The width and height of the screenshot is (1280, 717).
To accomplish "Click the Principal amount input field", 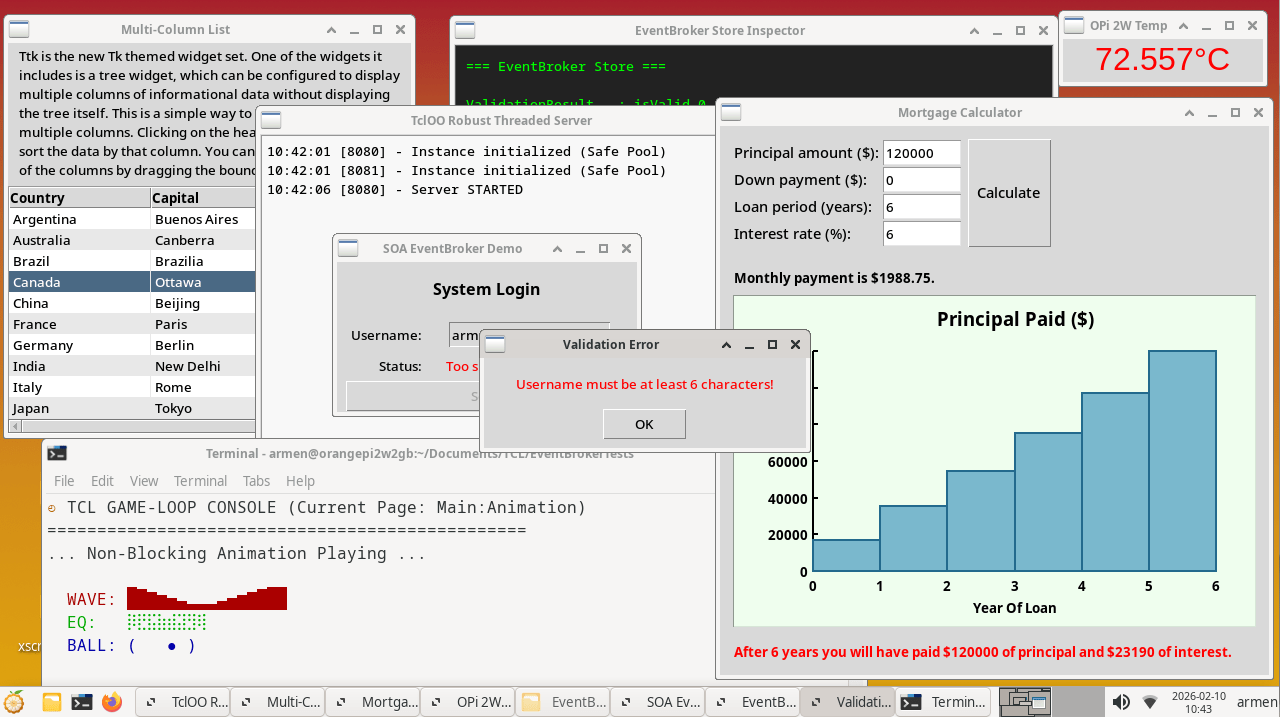I will [921, 153].
